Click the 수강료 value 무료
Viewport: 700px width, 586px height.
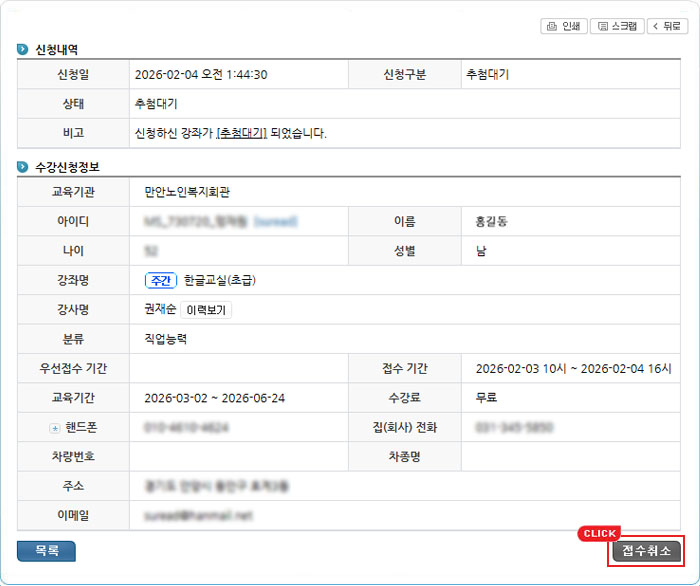tap(487, 398)
